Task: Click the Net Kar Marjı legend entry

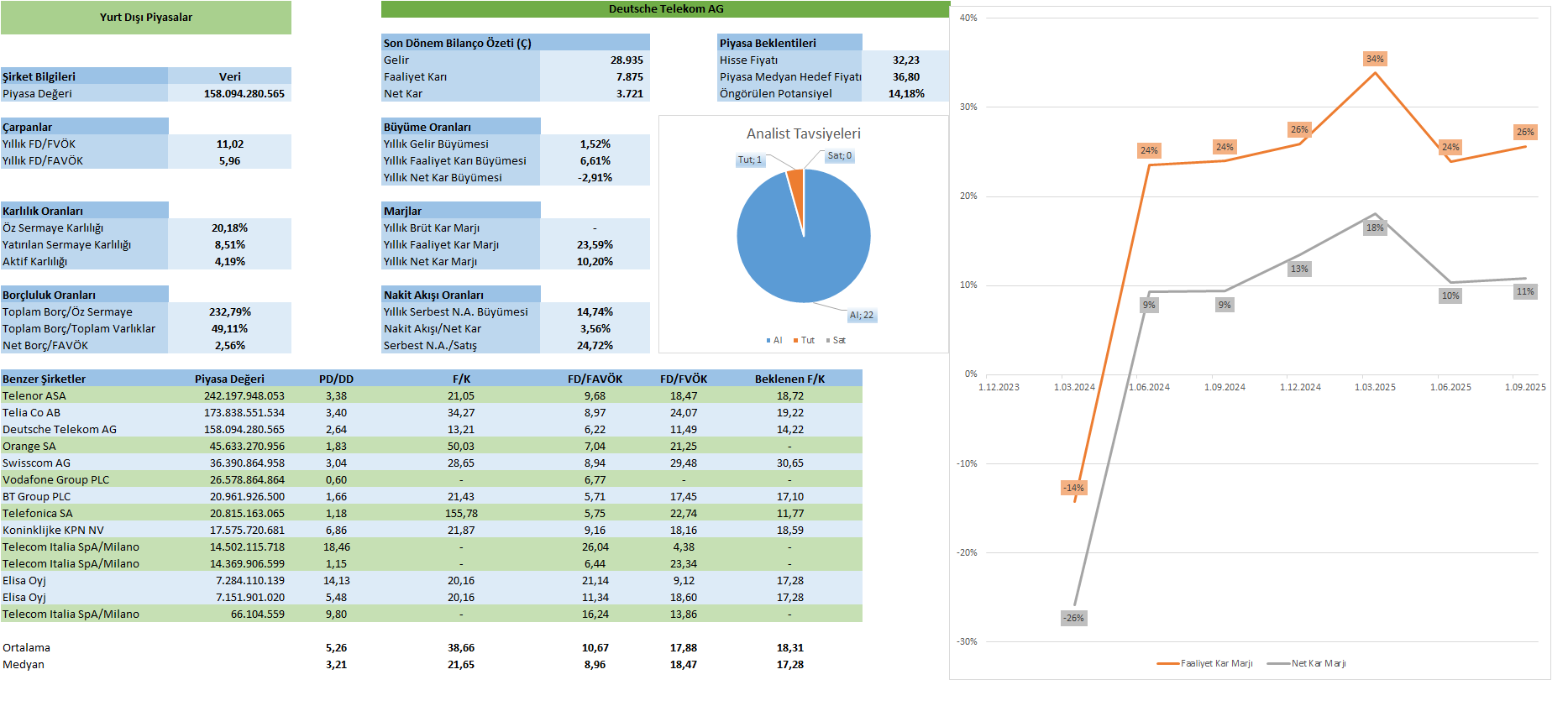Action: coord(1317,664)
